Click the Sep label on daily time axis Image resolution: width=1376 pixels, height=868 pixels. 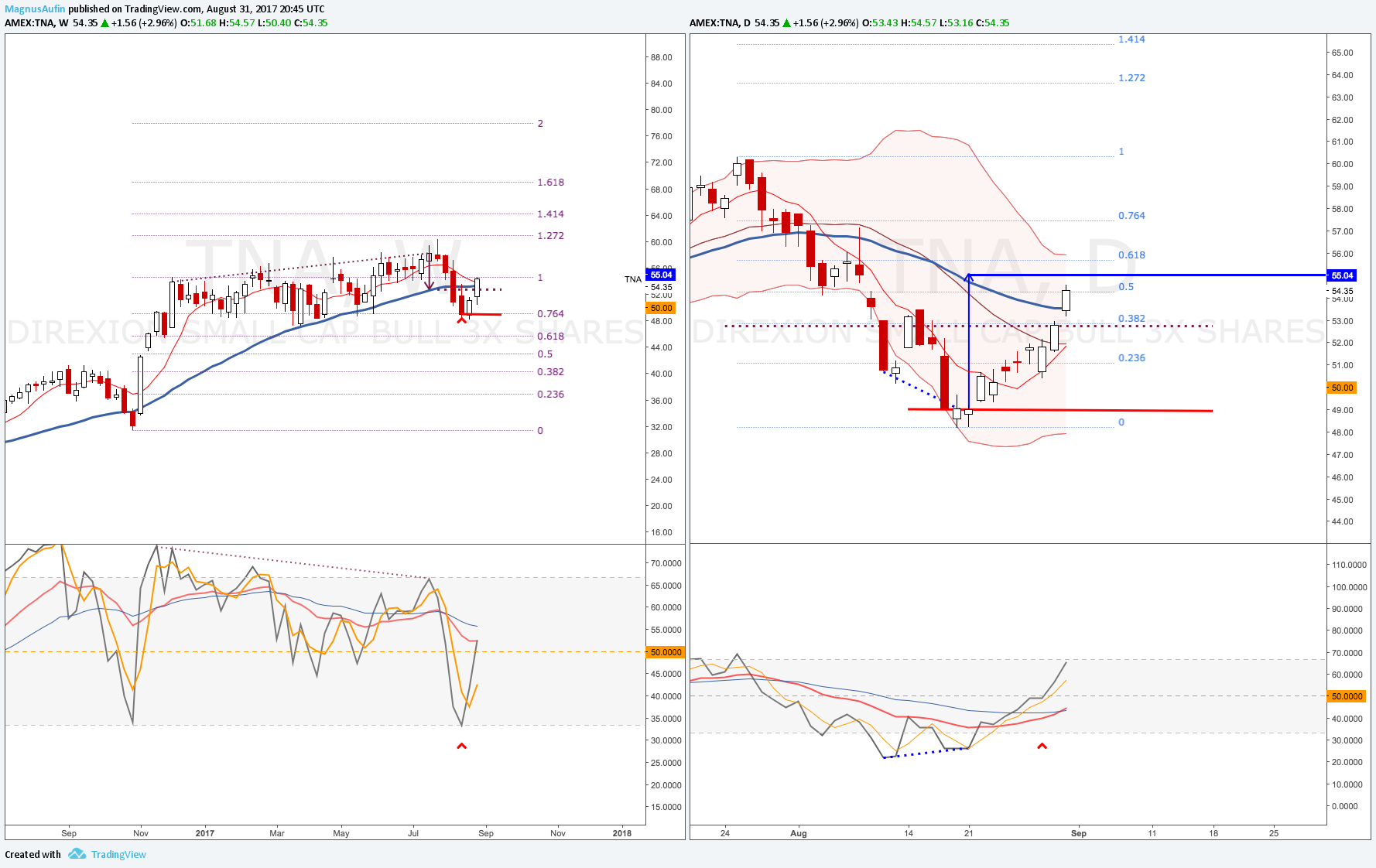pyautogui.click(x=1079, y=833)
